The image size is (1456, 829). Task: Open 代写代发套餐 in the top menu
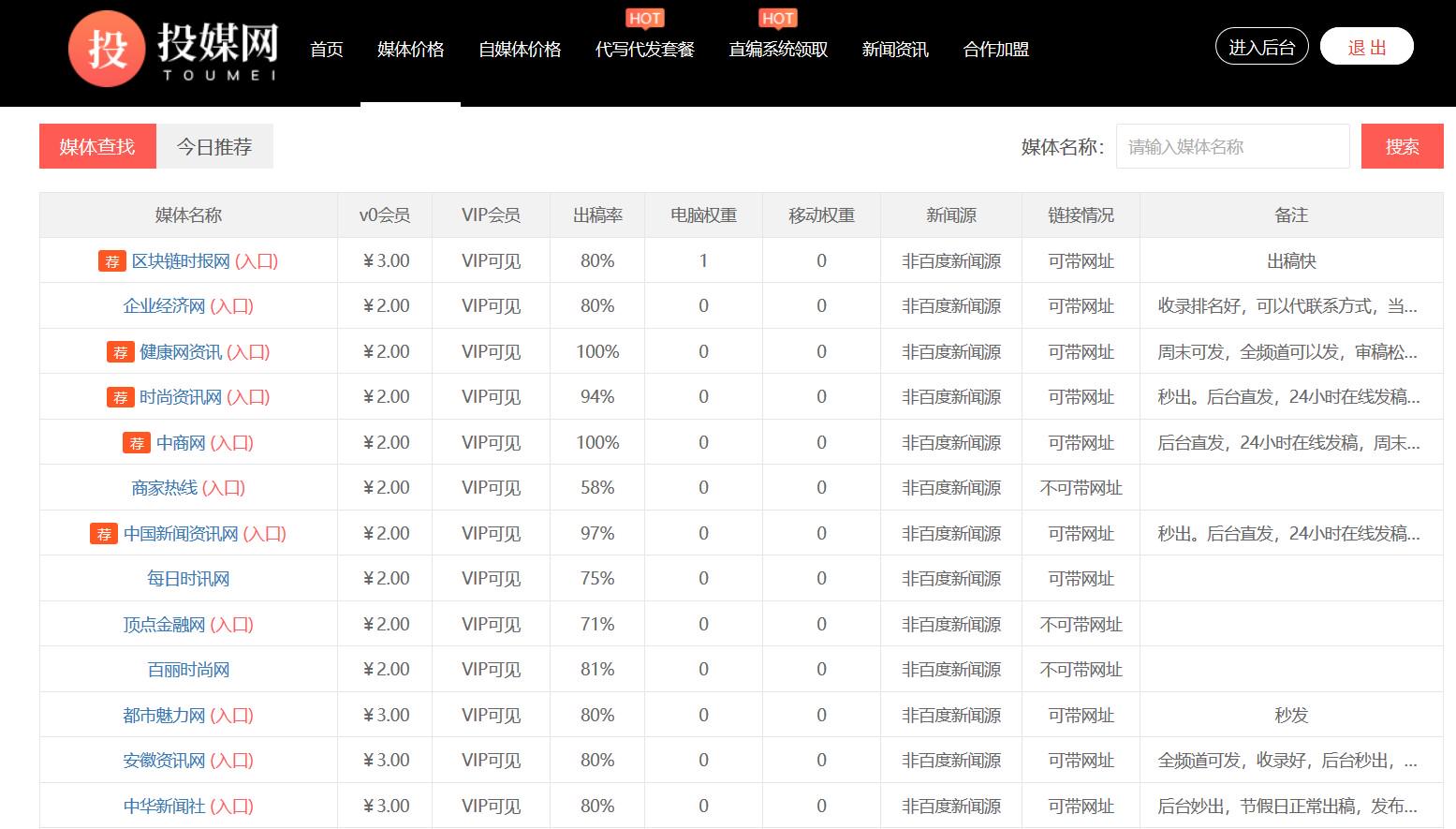point(645,50)
